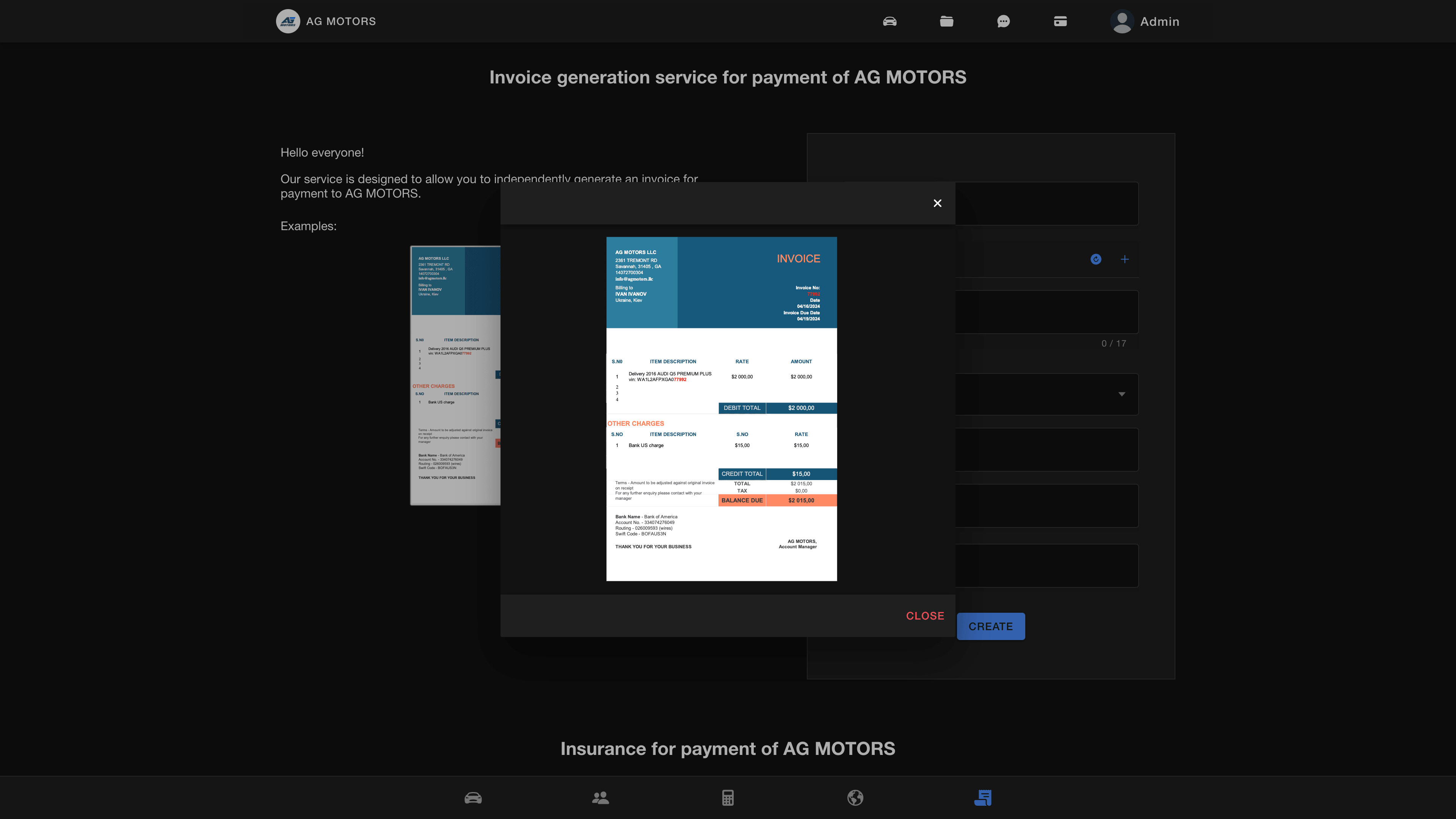Viewport: 1456px width, 819px height.
Task: Open the payment card icon in the top navigation
Action: click(x=1061, y=22)
